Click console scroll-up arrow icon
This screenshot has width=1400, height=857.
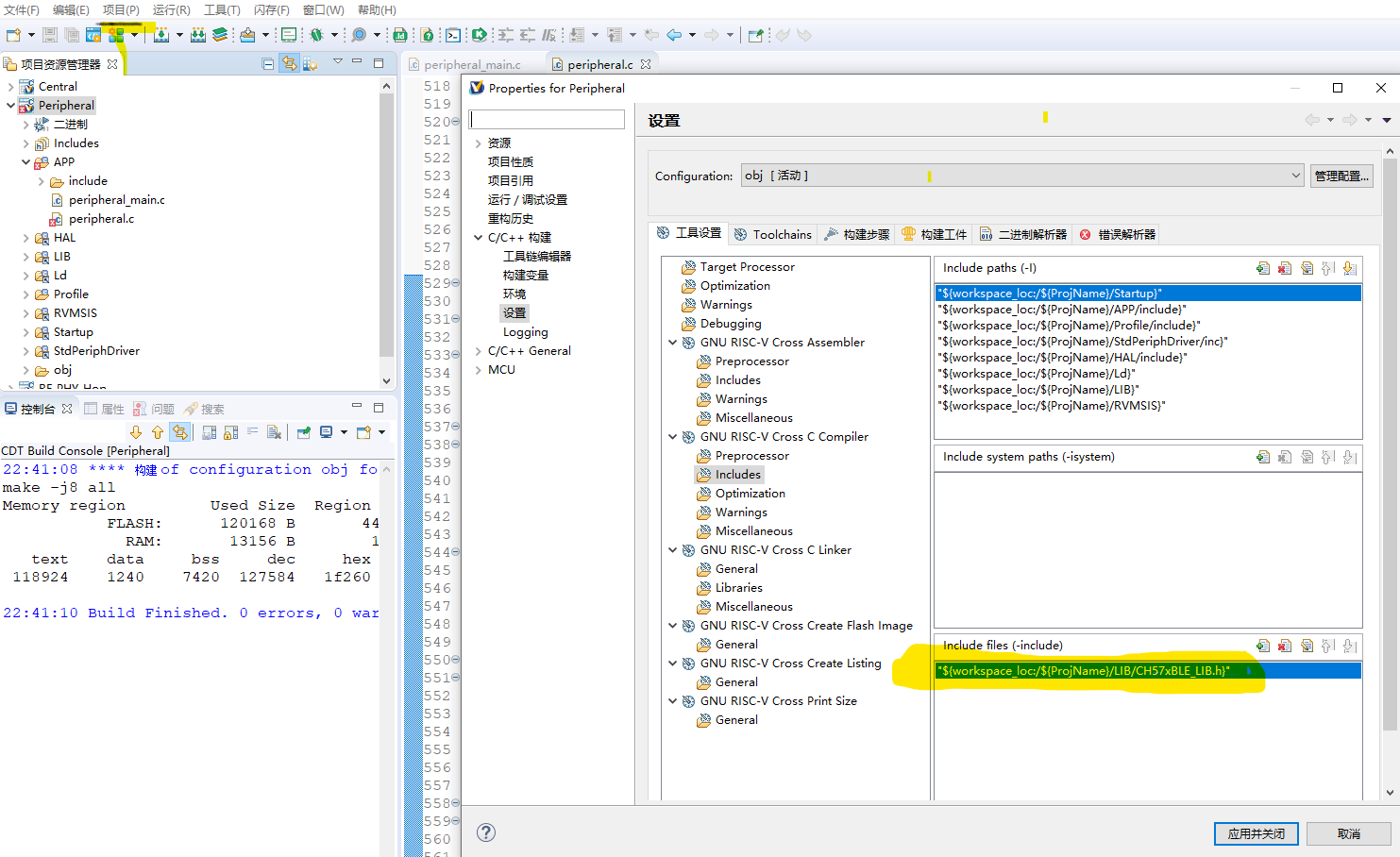[x=158, y=432]
